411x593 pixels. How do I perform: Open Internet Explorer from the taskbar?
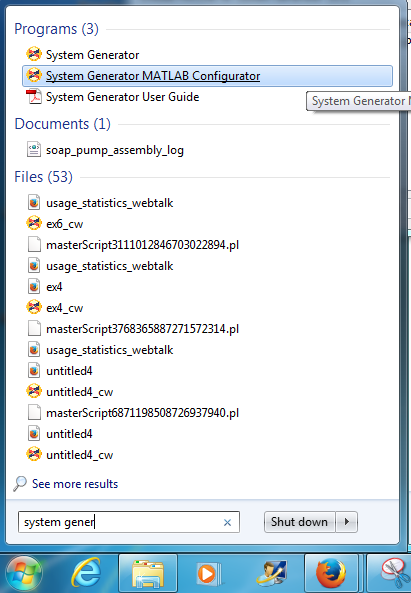[x=86, y=573]
